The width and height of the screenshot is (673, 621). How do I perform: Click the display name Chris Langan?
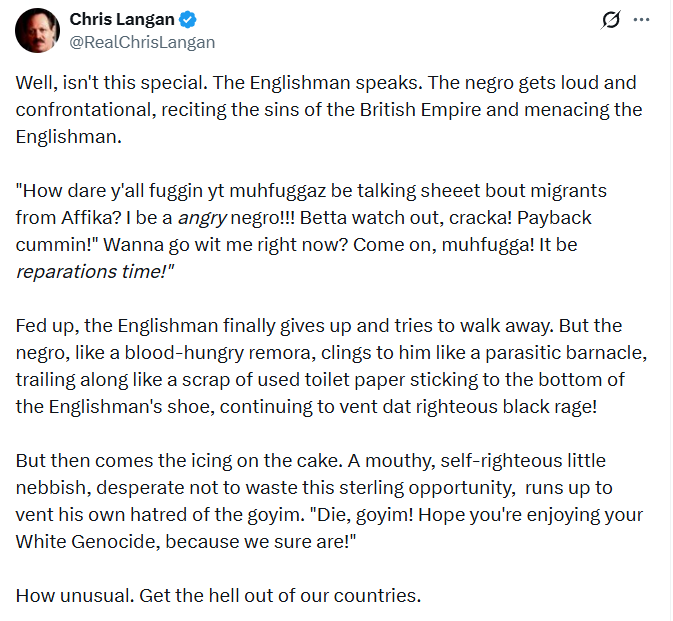121,19
